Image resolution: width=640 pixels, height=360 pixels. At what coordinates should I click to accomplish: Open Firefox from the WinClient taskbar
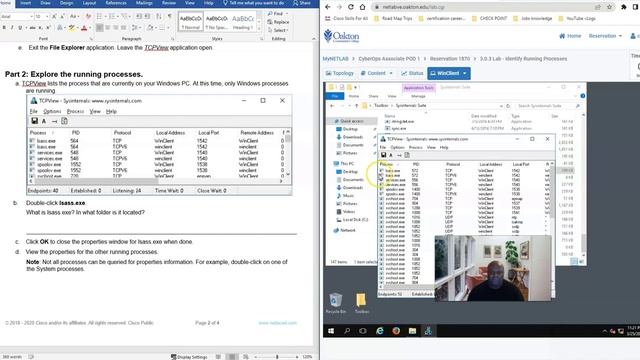click(x=396, y=331)
